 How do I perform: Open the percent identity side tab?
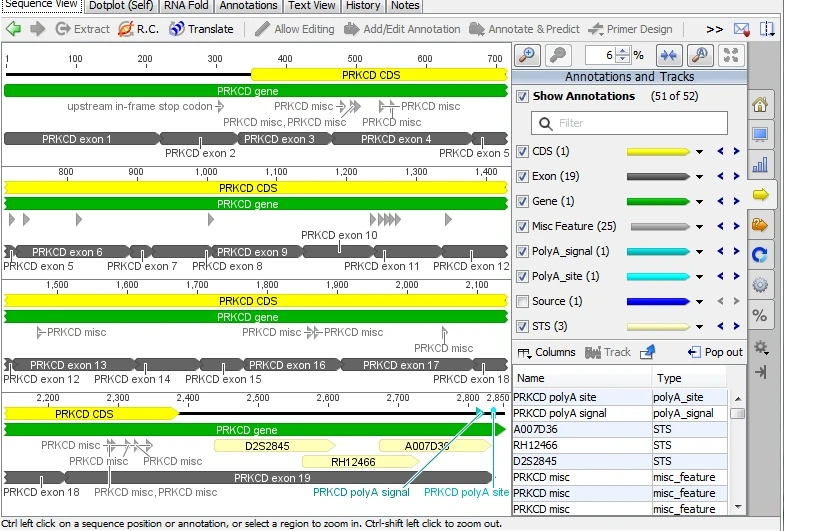760,315
